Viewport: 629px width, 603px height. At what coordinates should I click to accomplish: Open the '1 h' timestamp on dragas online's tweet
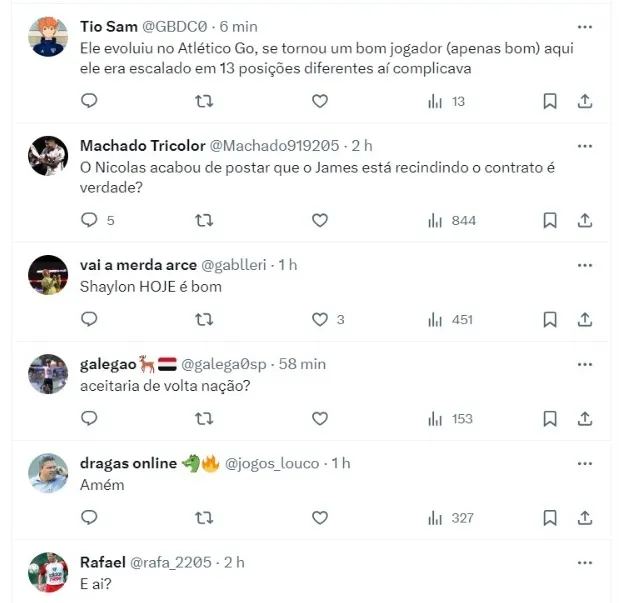tap(341, 463)
